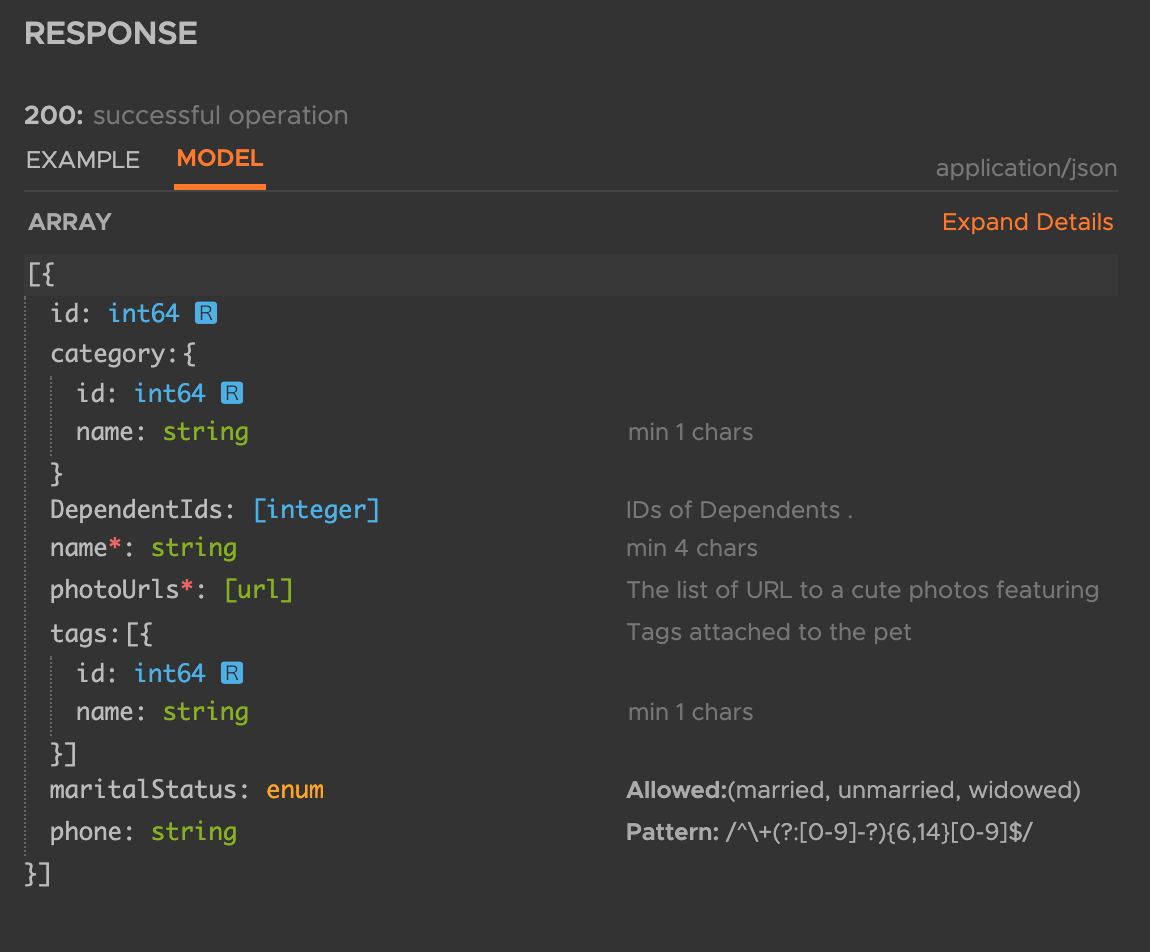Viewport: 1150px width, 952px height.
Task: Collapse the root array opening bracket row
Action: pyautogui.click(x=41, y=275)
